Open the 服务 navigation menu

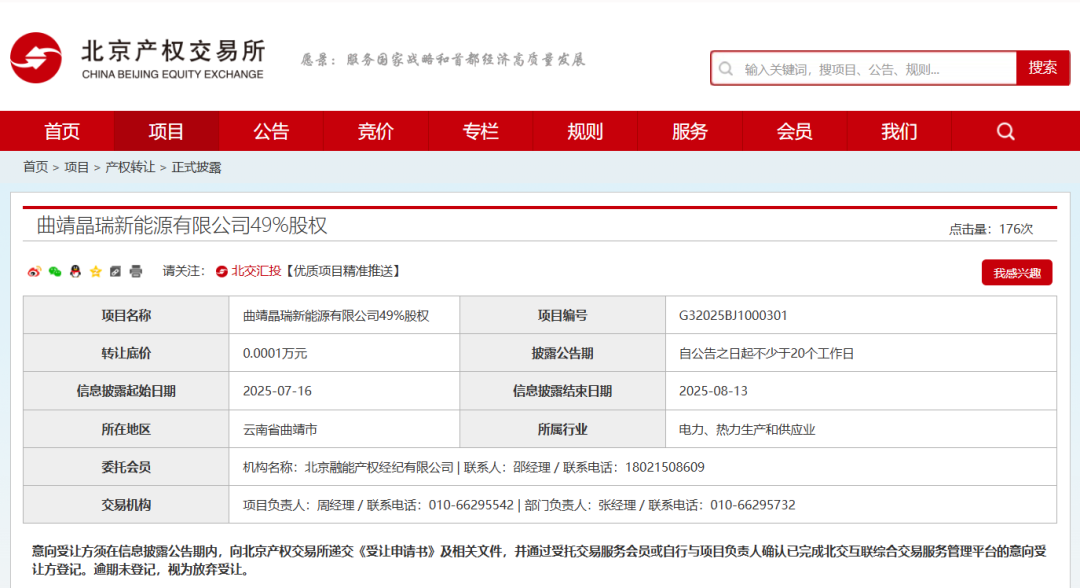[690, 131]
